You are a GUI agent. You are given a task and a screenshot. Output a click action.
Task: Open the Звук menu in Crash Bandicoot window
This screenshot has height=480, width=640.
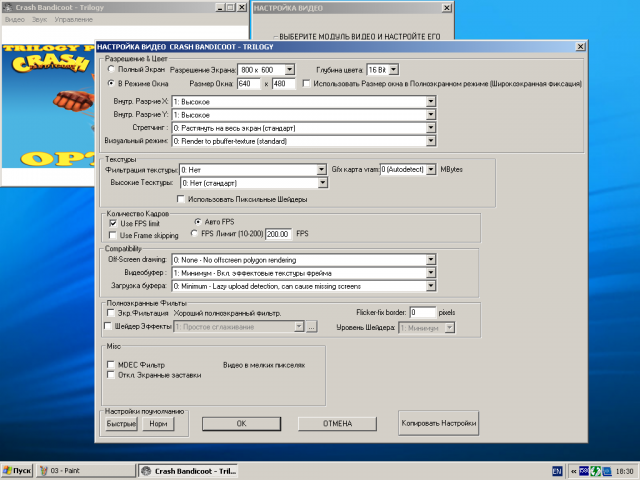(x=40, y=19)
